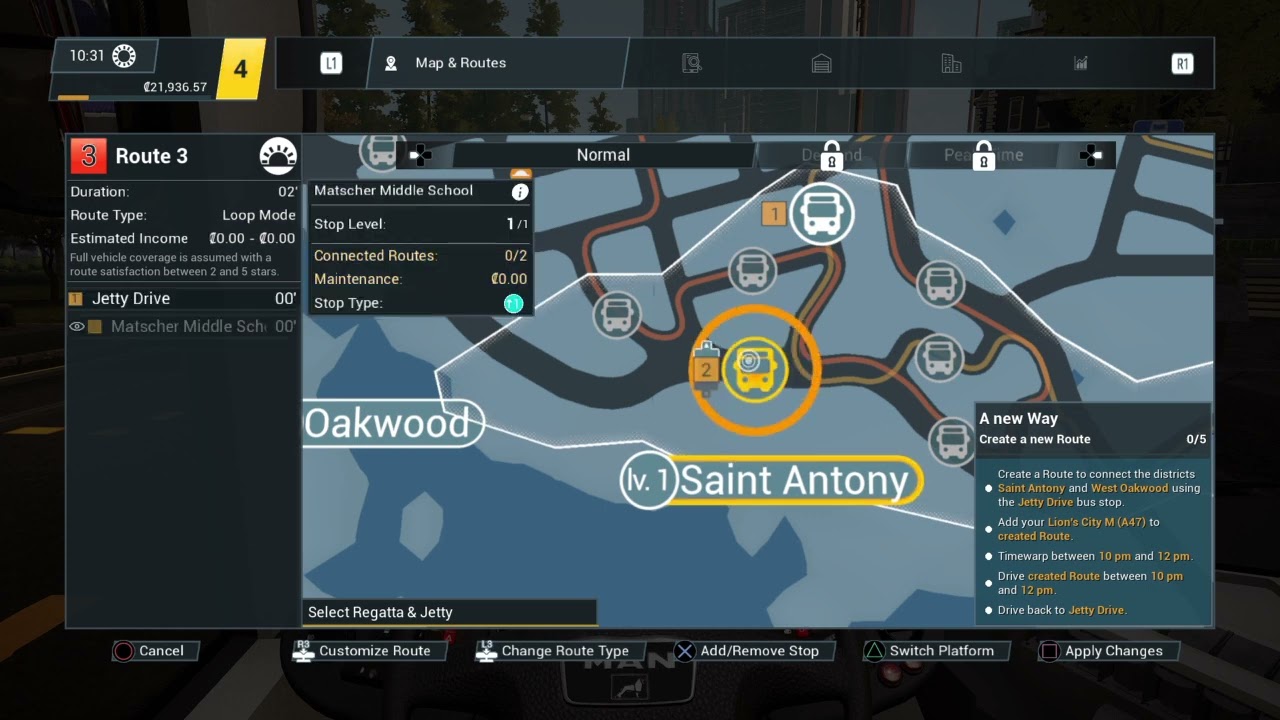Click the Route Type Loop Mode value
Screen dimensions: 1280x720
(x=258, y=215)
